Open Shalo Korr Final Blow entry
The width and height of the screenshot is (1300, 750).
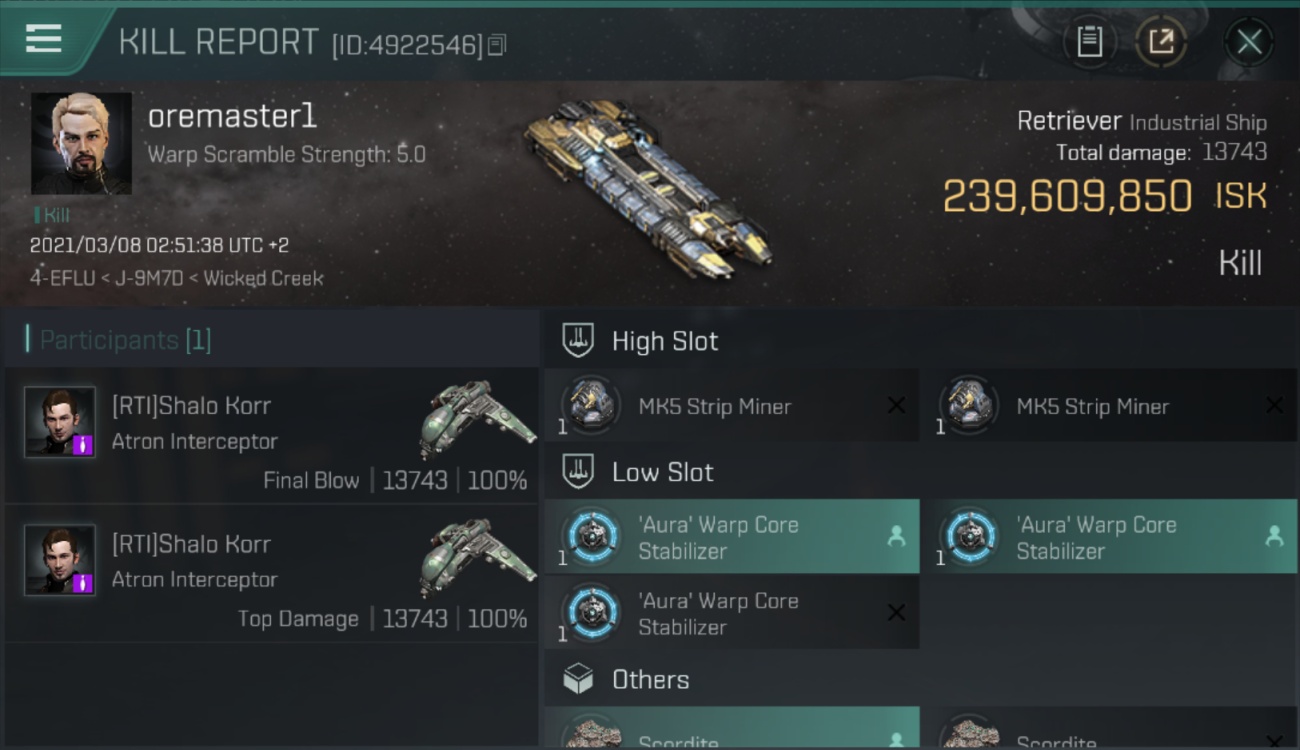271,436
